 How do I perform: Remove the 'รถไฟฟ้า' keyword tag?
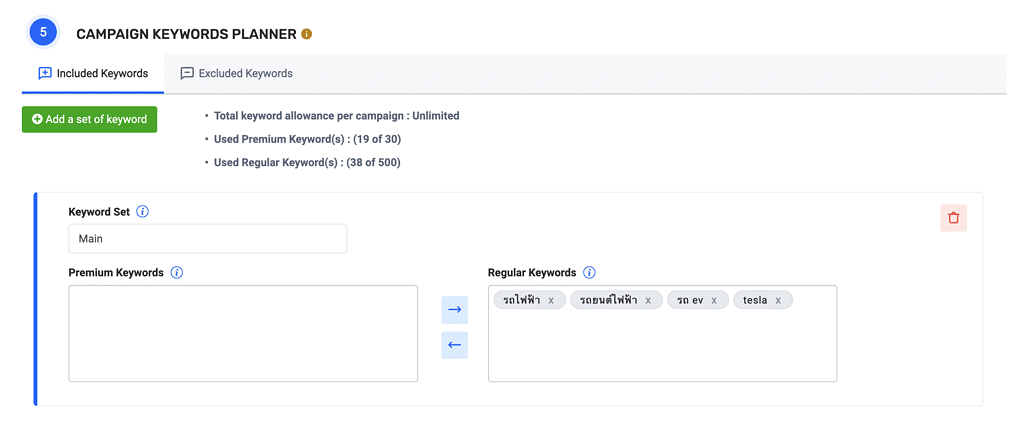(x=551, y=300)
